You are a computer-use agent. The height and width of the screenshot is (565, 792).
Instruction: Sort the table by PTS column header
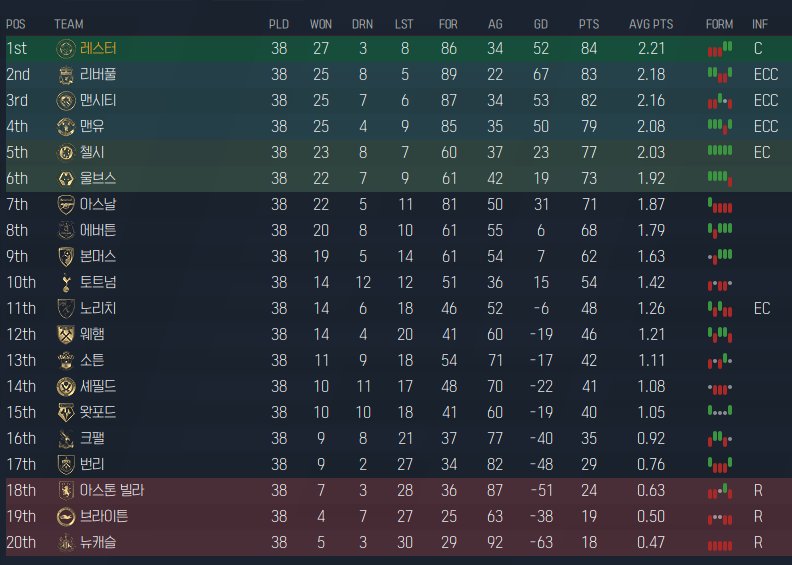click(589, 23)
